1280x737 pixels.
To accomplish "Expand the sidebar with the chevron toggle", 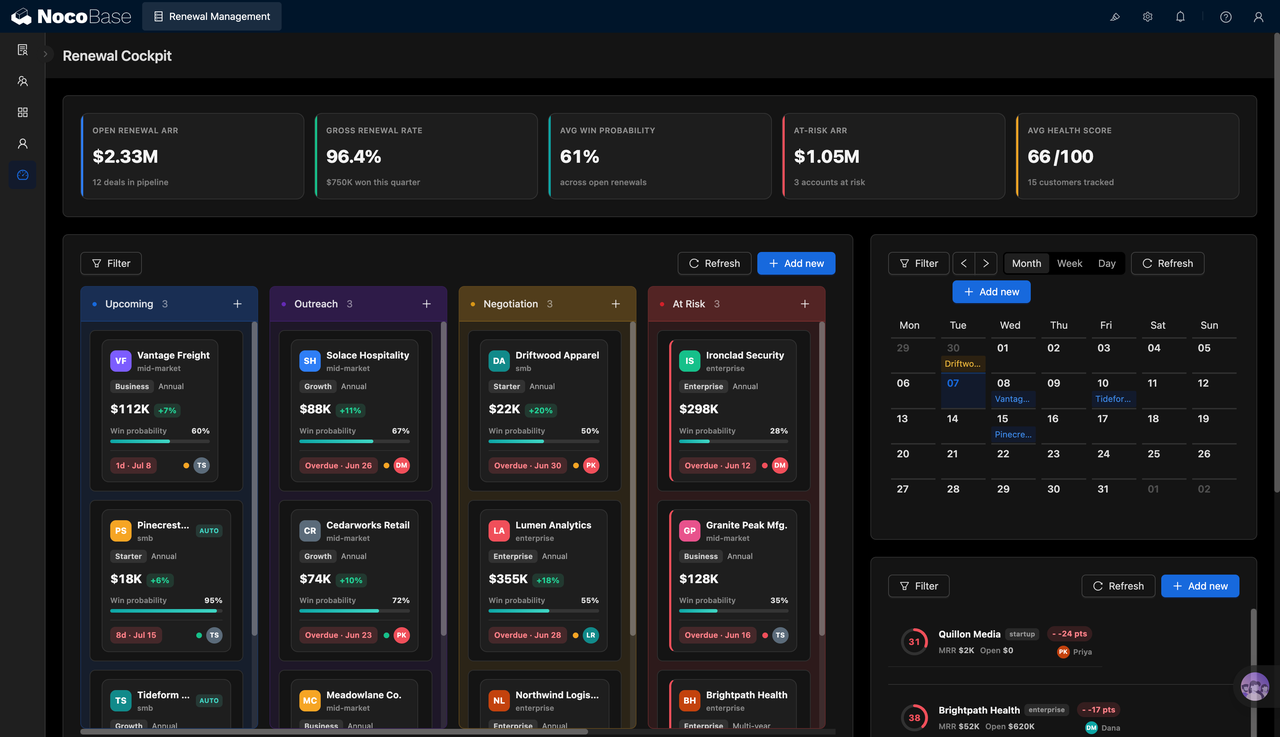I will click(46, 54).
